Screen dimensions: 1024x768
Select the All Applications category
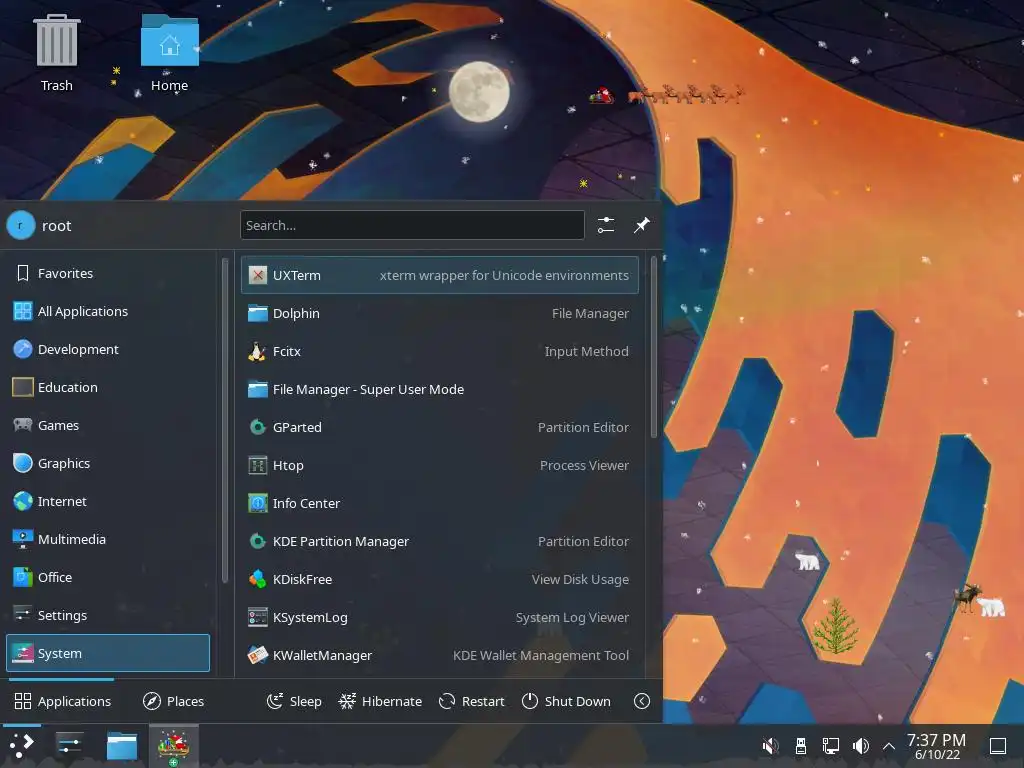coord(108,311)
